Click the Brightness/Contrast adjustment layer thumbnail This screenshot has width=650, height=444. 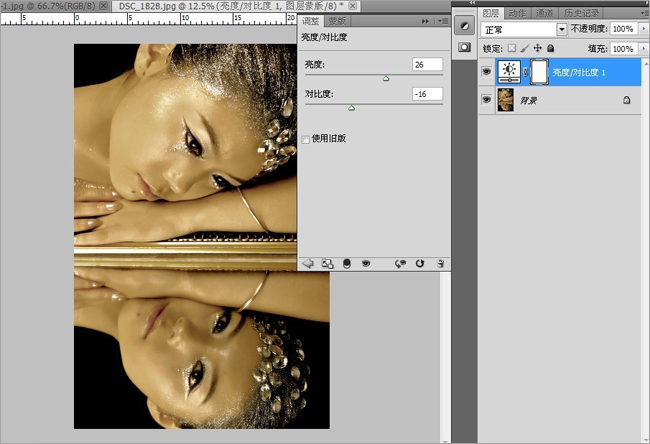click(509, 72)
